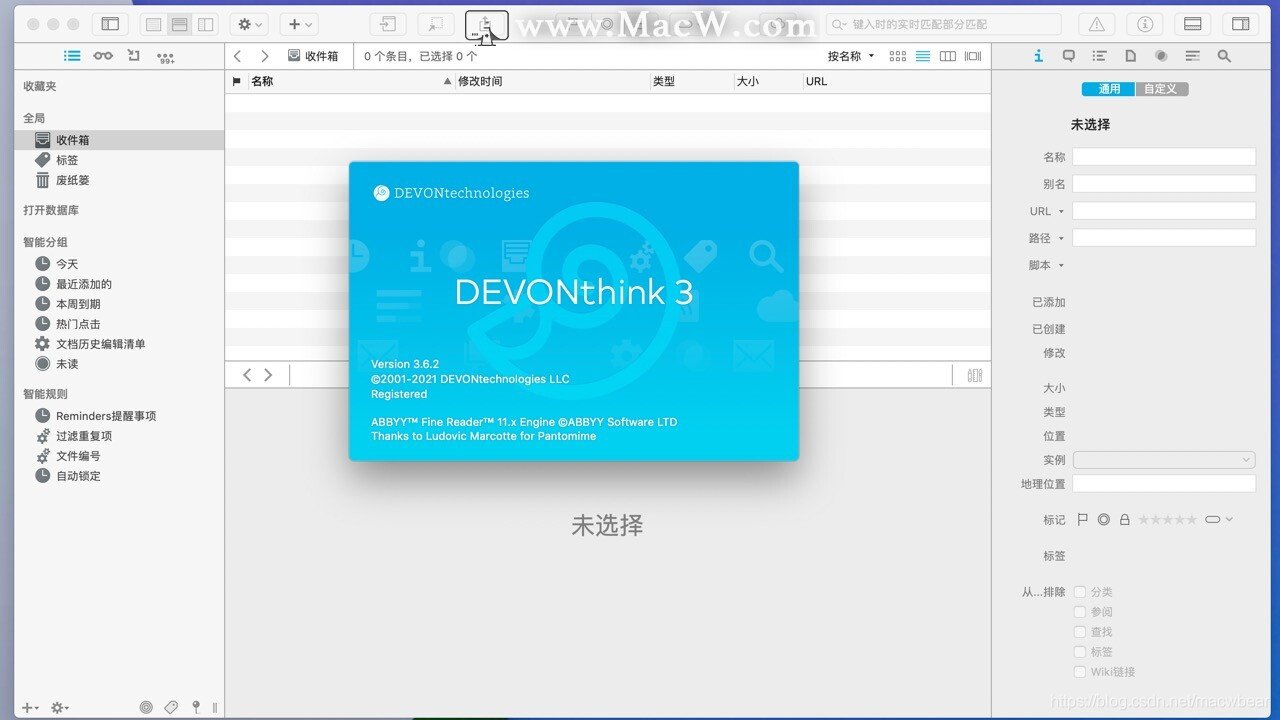The height and width of the screenshot is (720, 1280).
Task: Switch item list to column view
Action: 948,56
